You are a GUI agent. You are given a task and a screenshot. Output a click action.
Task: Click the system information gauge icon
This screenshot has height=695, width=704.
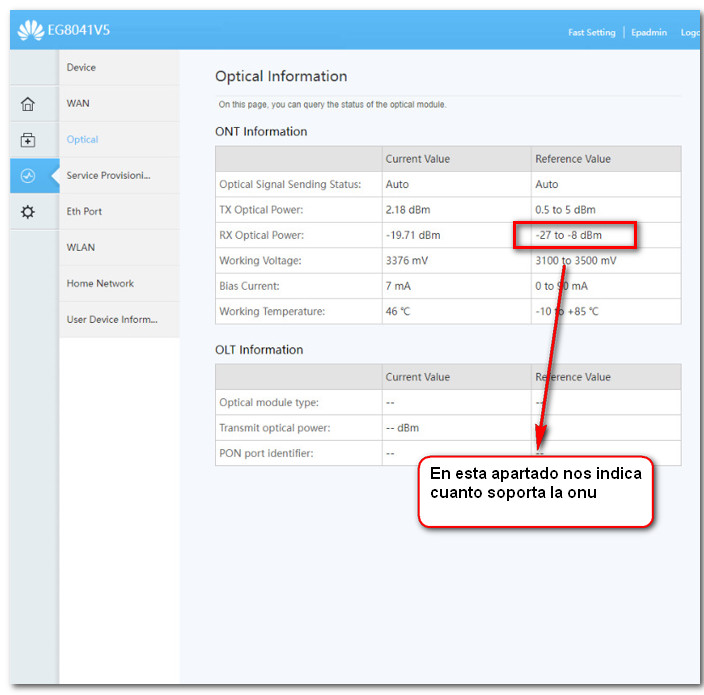[28, 176]
